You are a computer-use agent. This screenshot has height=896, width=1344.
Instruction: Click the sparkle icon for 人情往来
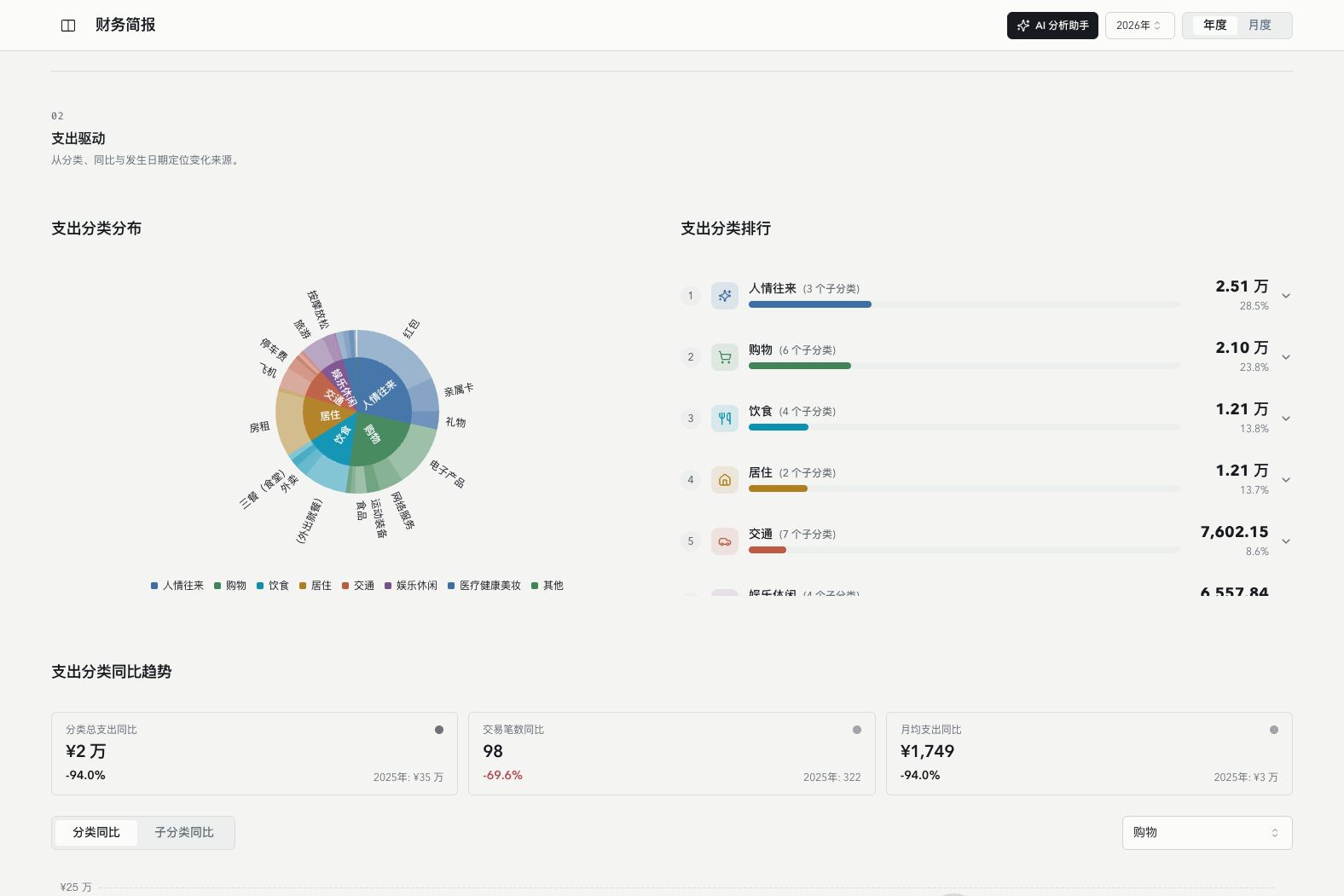coord(725,296)
